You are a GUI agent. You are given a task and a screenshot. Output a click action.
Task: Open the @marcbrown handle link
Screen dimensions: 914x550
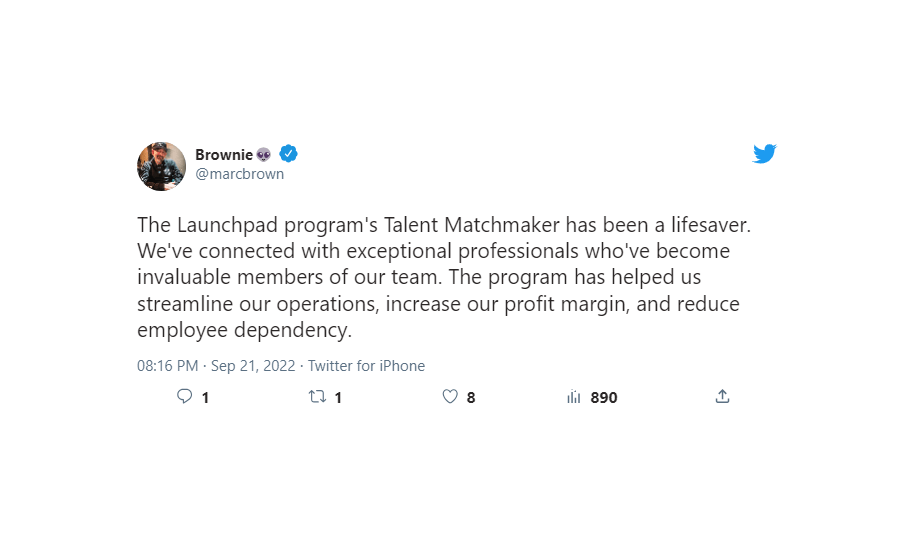[240, 174]
